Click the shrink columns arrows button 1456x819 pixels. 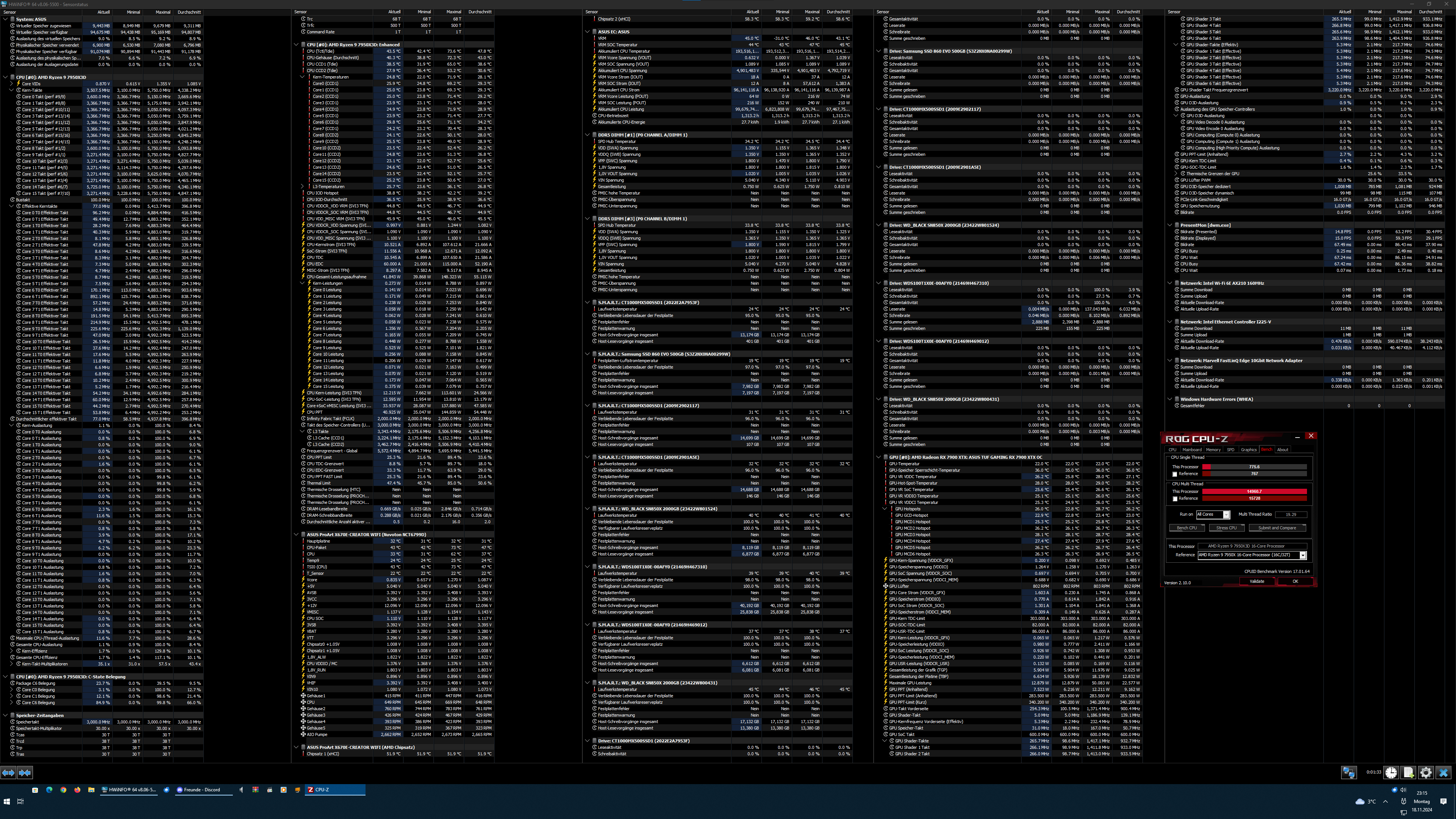coord(25,773)
